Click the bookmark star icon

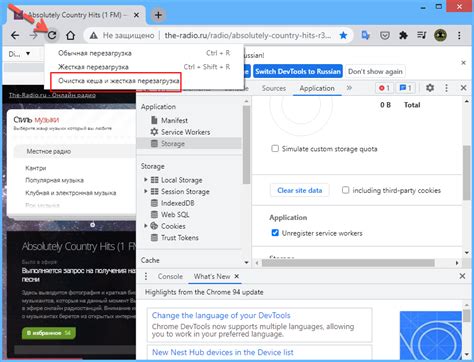click(343, 35)
